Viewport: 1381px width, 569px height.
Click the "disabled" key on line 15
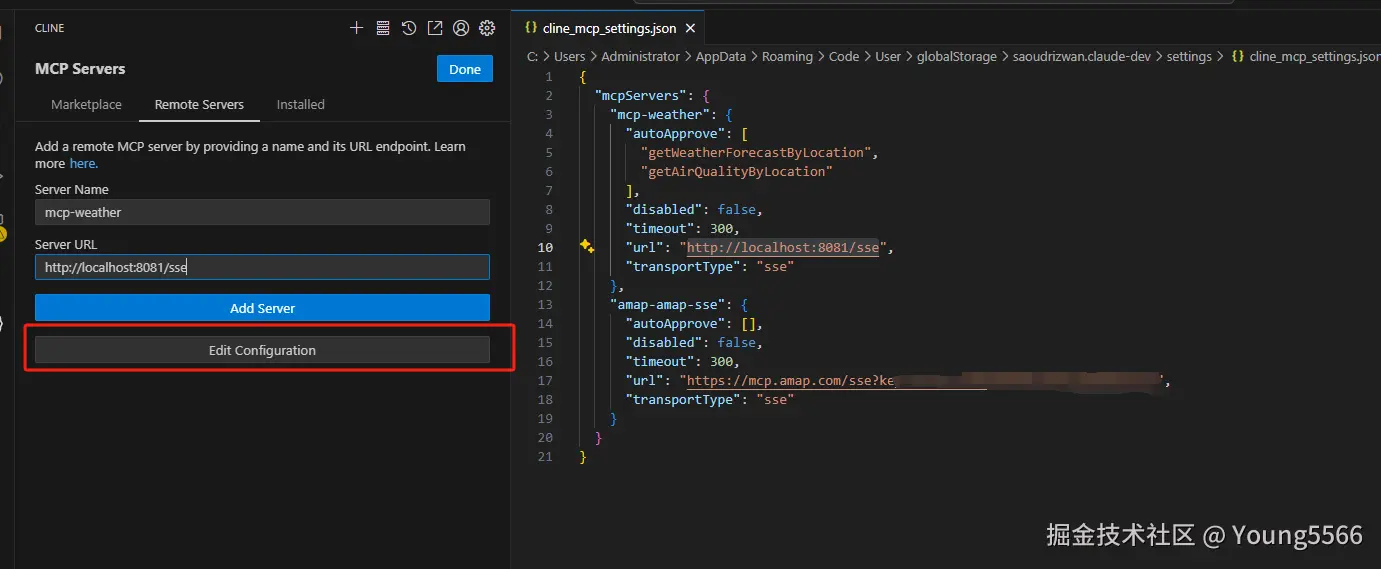click(664, 342)
